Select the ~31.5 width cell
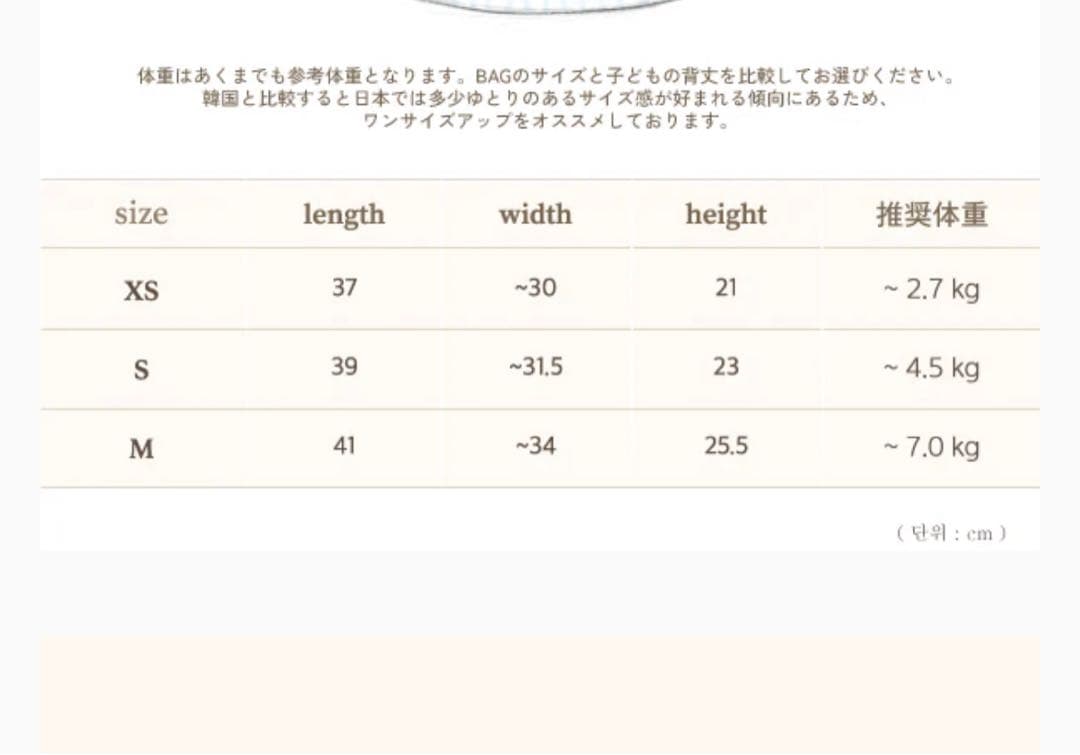The height and width of the screenshot is (755, 1080). (x=535, y=367)
